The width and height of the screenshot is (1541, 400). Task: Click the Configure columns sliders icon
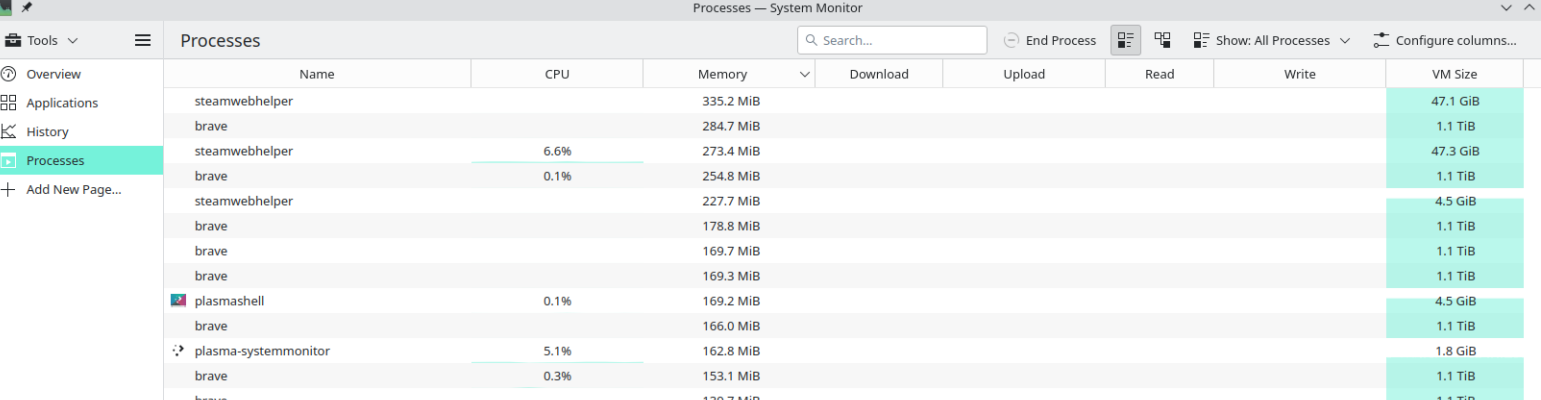[1381, 41]
